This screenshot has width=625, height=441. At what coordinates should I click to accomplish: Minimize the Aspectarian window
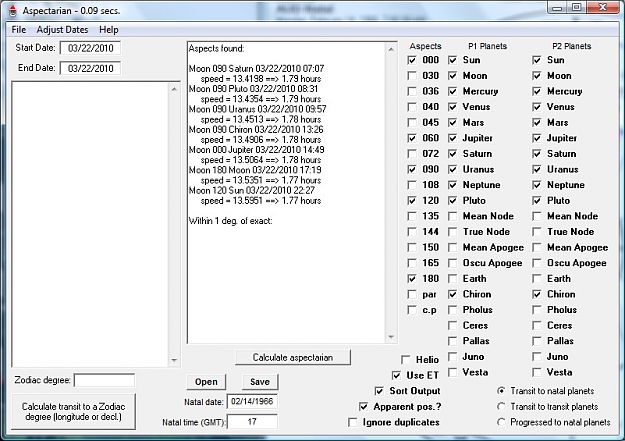[558, 8]
